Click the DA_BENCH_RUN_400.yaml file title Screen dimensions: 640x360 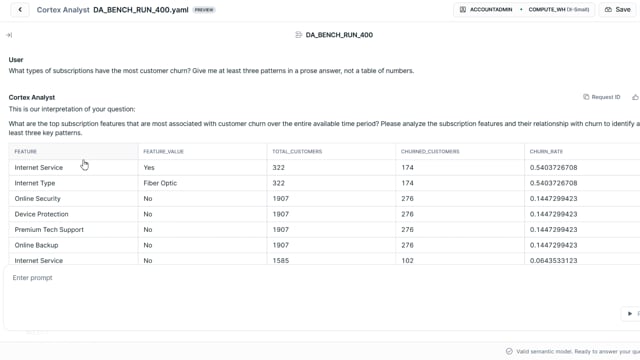[141, 10]
